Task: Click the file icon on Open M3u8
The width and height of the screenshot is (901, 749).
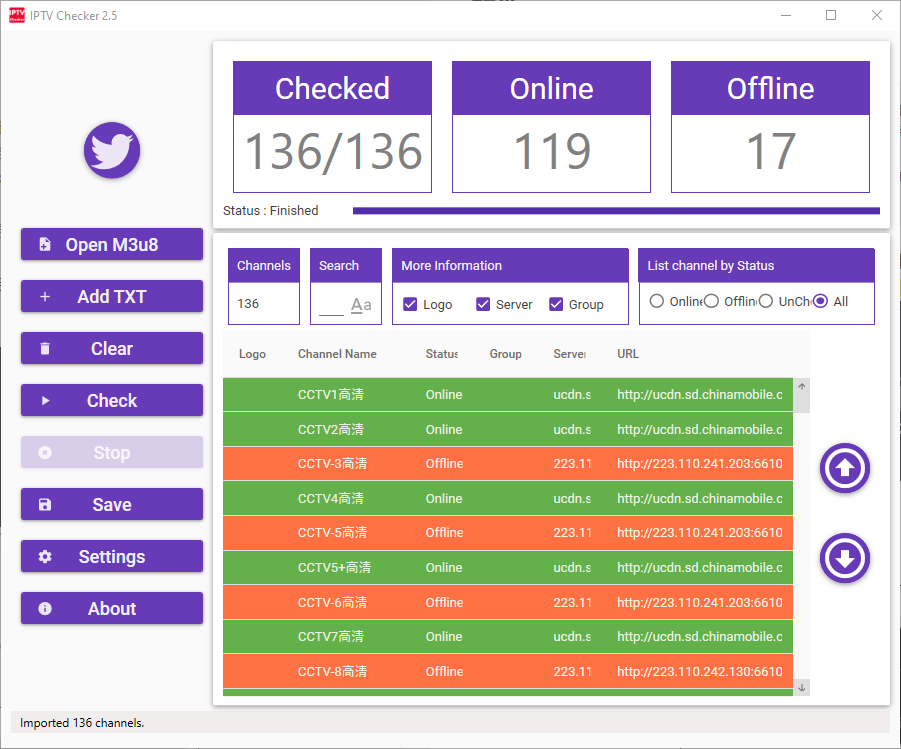Action: (x=45, y=244)
